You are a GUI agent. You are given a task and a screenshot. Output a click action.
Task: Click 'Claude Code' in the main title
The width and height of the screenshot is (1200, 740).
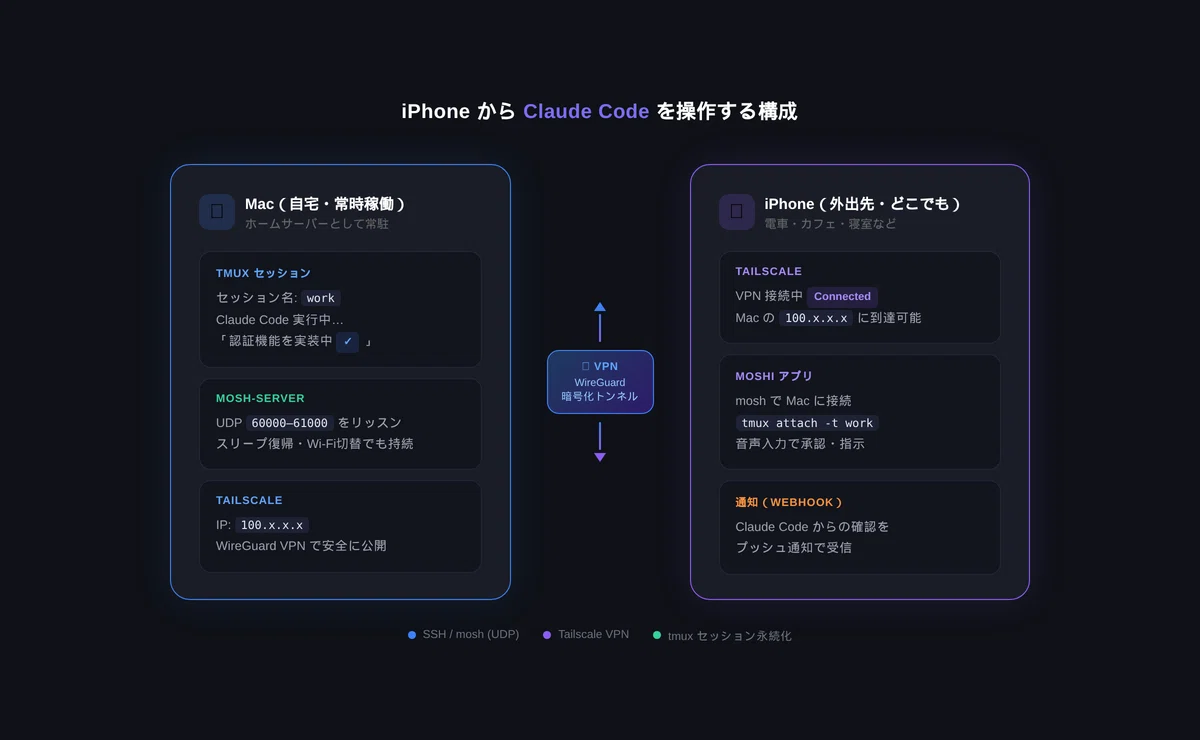click(586, 111)
